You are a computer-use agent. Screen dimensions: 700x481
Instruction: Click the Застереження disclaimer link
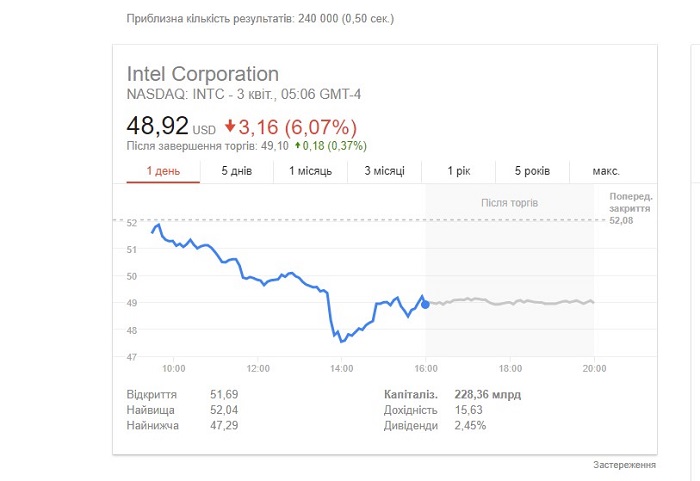tap(624, 465)
